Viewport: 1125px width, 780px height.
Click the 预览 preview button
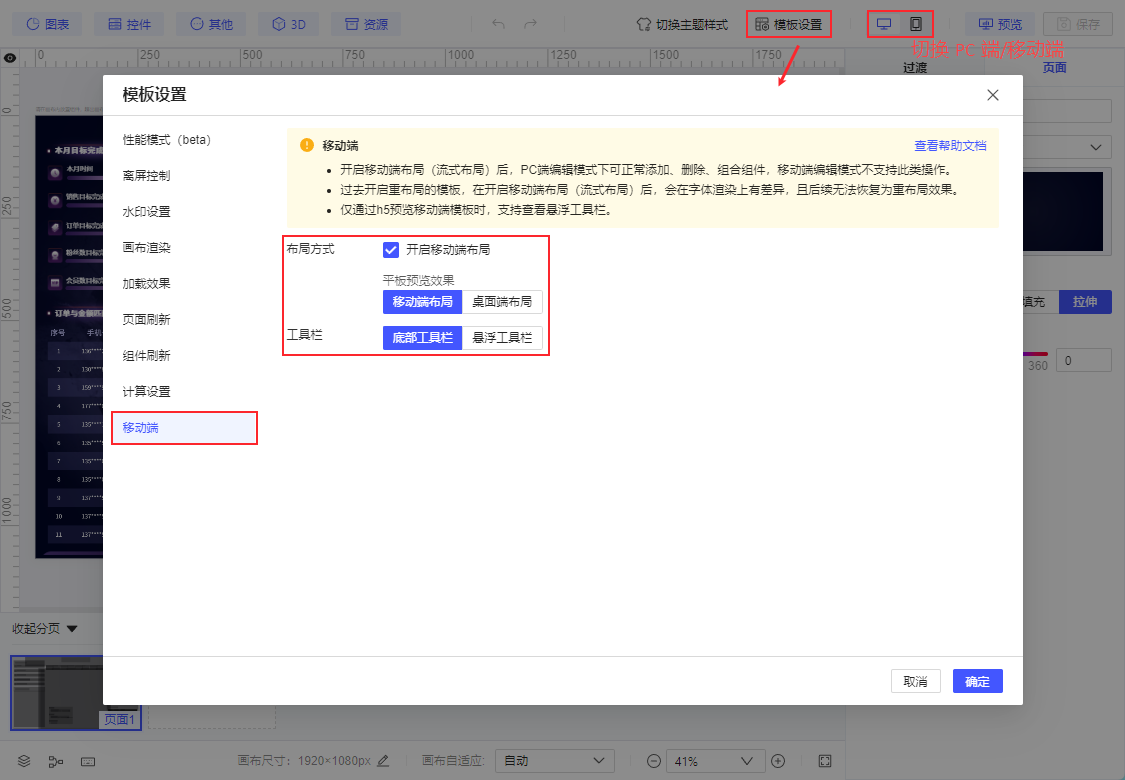click(x=1000, y=24)
